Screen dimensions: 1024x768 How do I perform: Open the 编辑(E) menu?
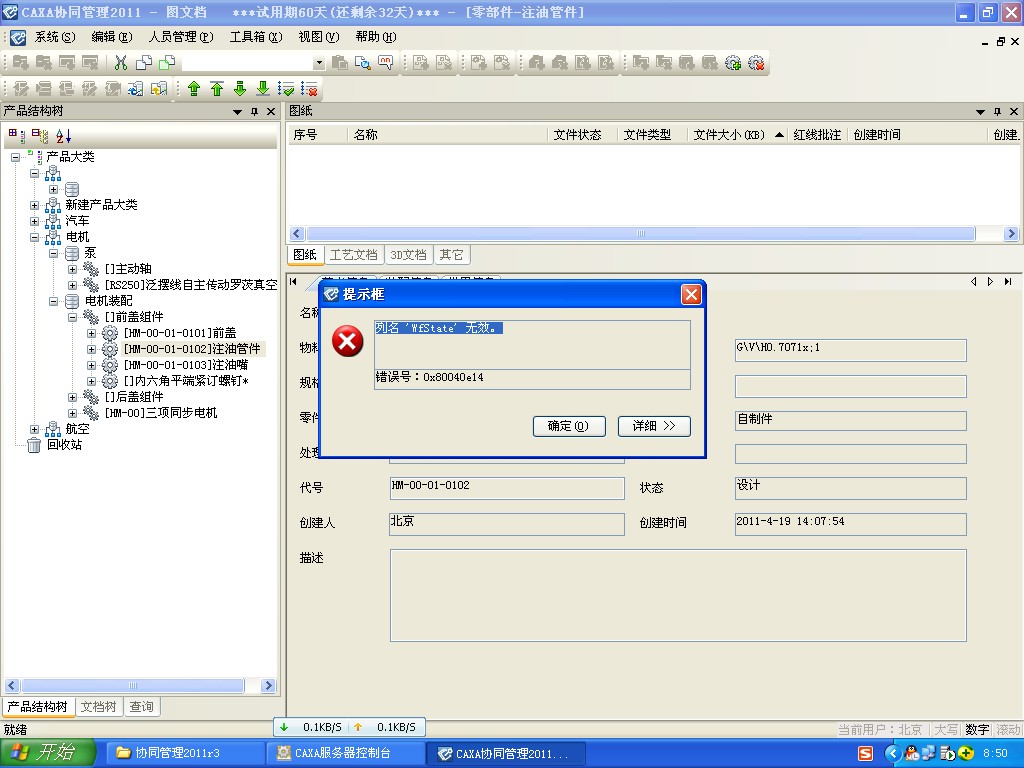click(112, 37)
